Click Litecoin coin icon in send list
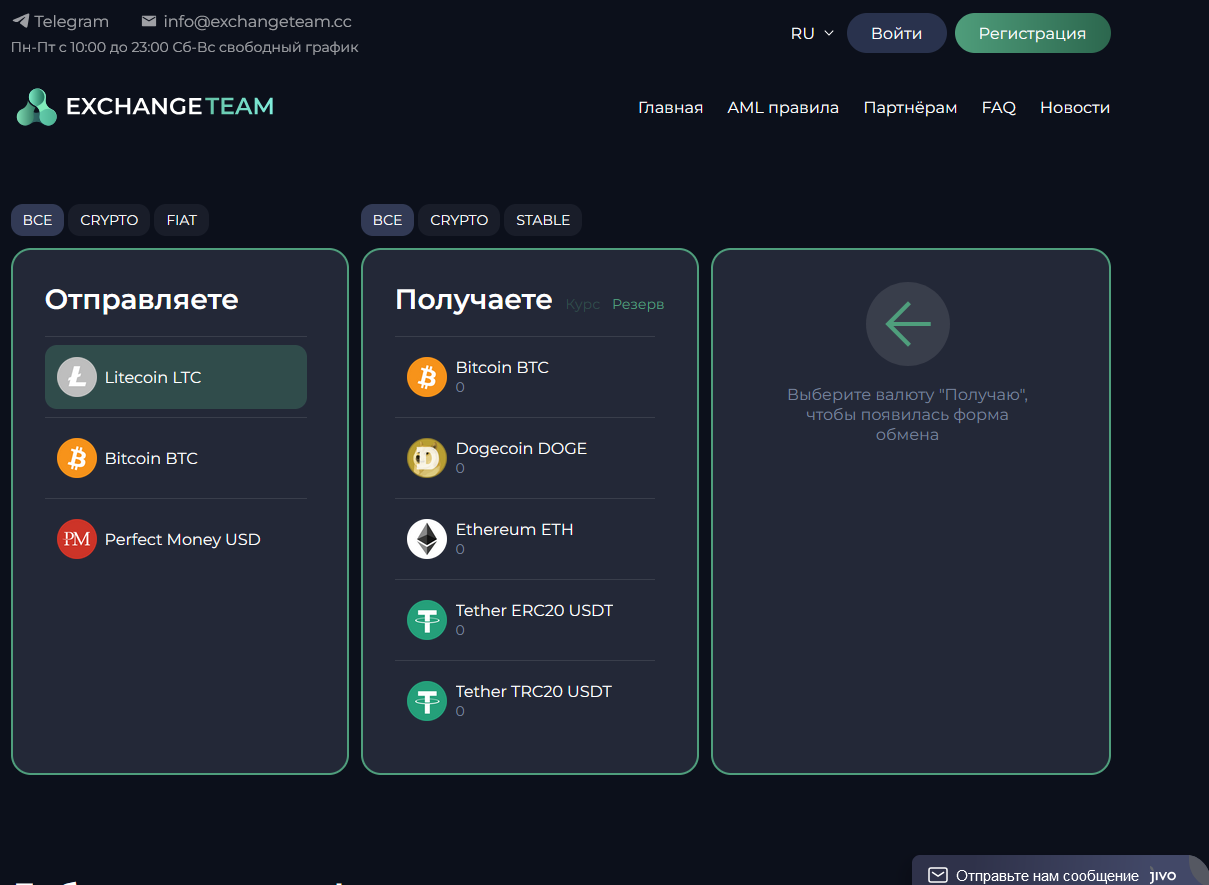This screenshot has height=885, width=1209. 77,377
